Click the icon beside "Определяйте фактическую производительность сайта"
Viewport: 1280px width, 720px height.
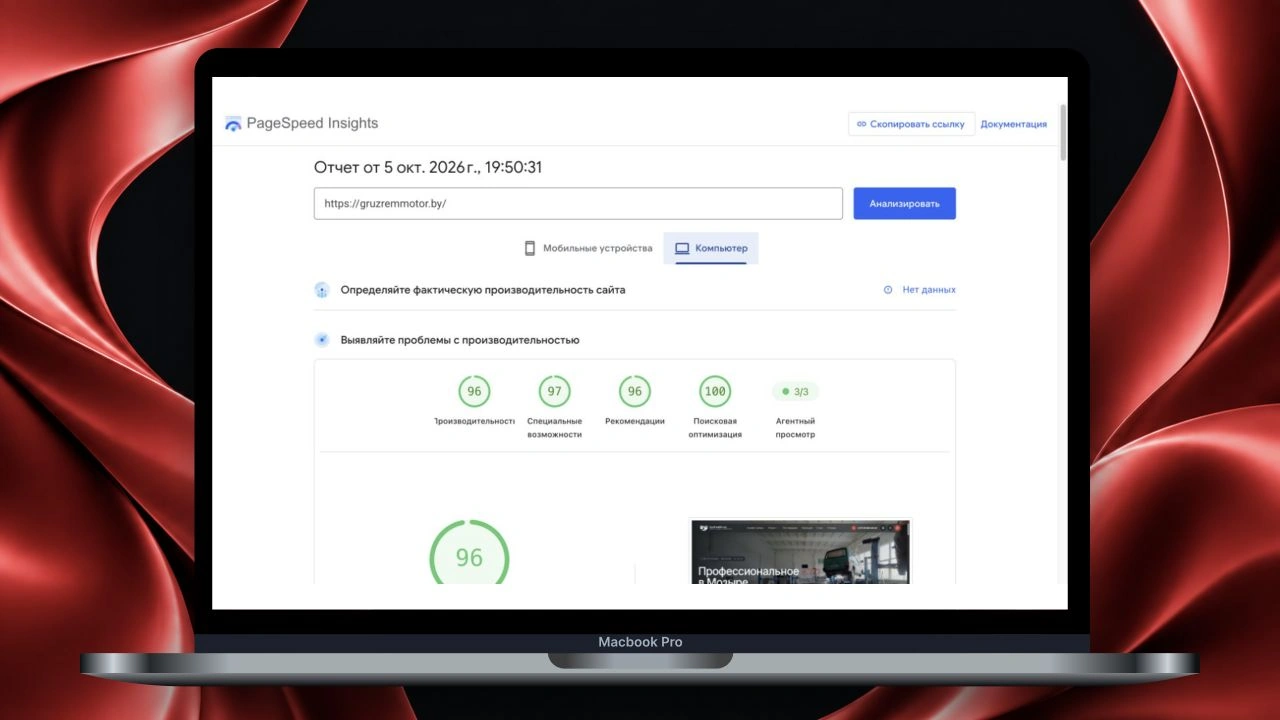tap(322, 290)
